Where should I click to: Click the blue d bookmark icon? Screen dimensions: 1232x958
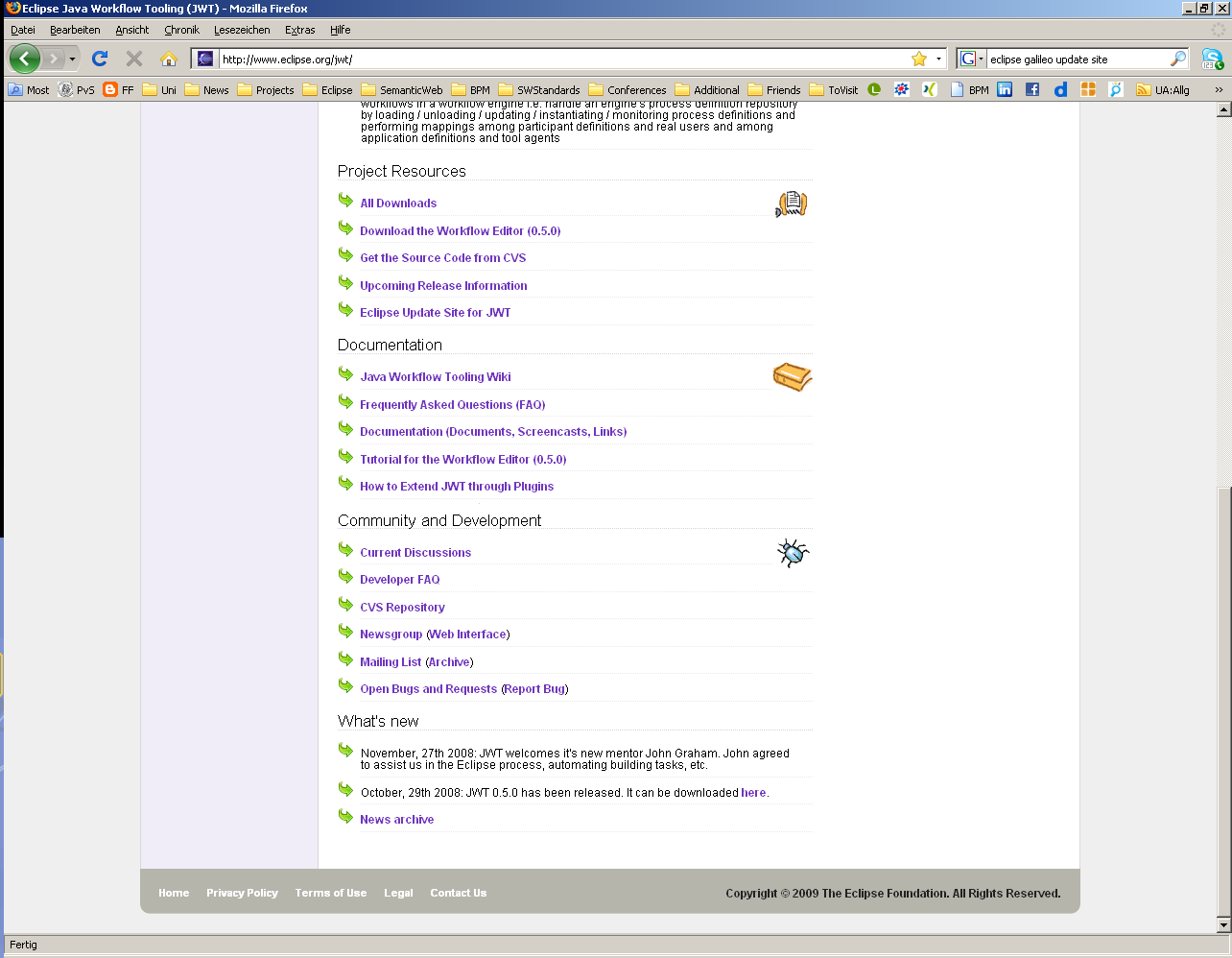pyautogui.click(x=1060, y=89)
